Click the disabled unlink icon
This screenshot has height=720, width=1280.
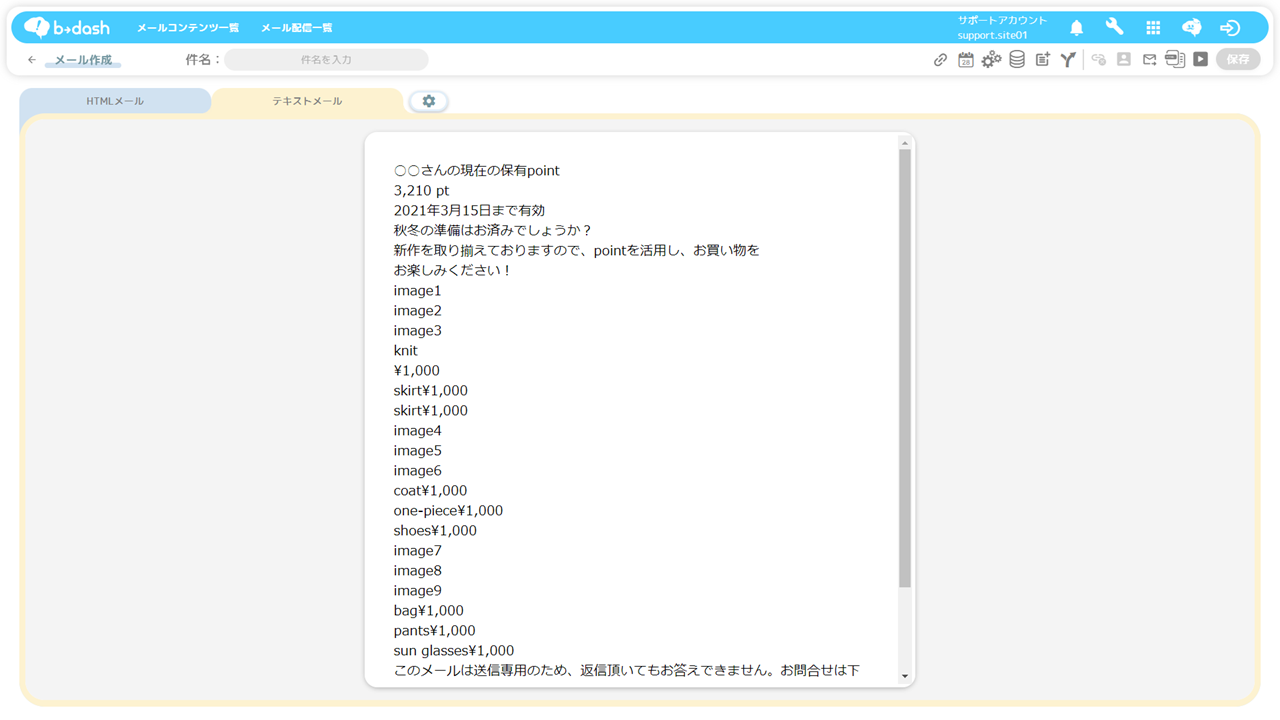coord(1098,60)
